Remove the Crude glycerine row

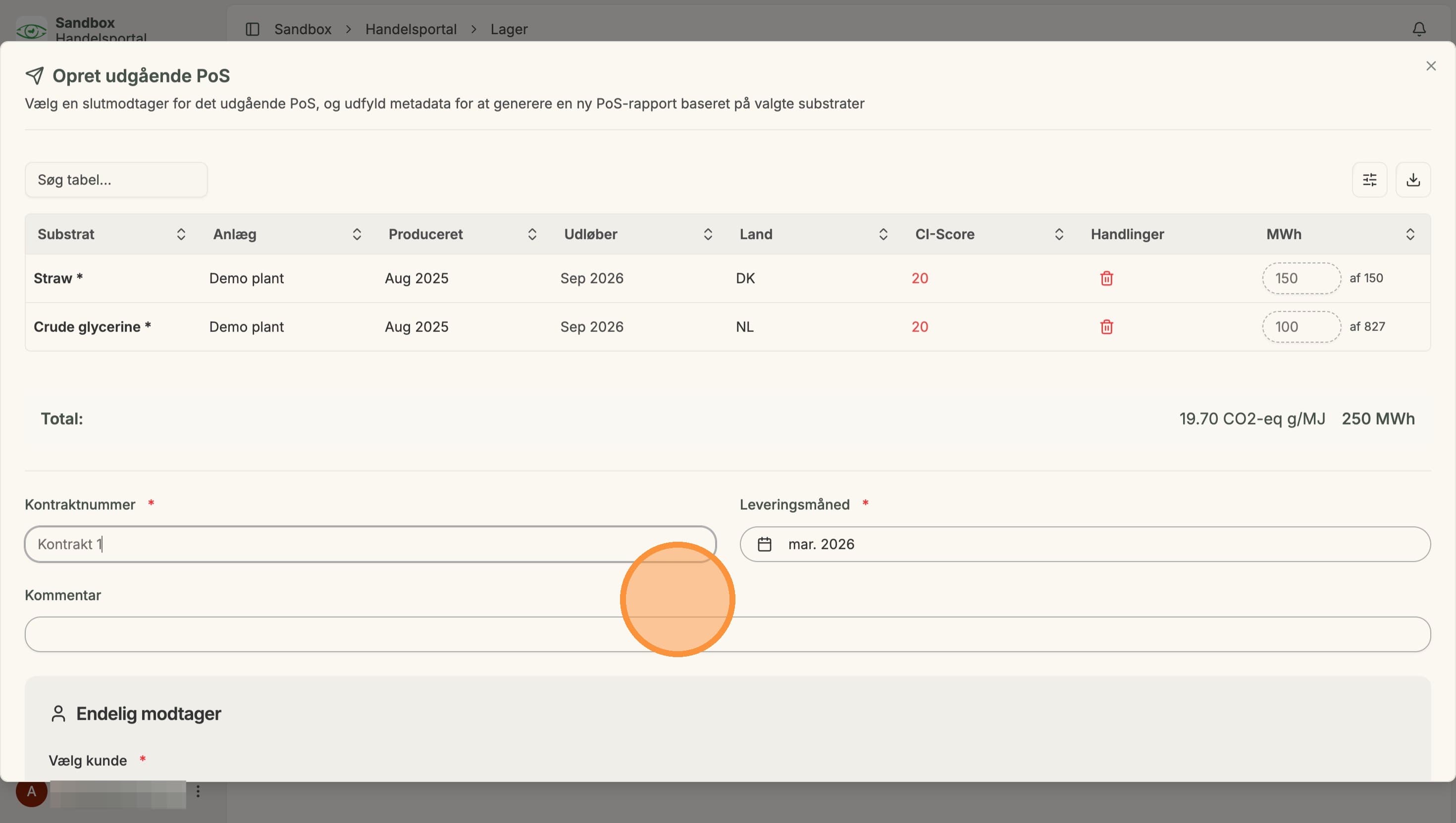click(x=1106, y=327)
